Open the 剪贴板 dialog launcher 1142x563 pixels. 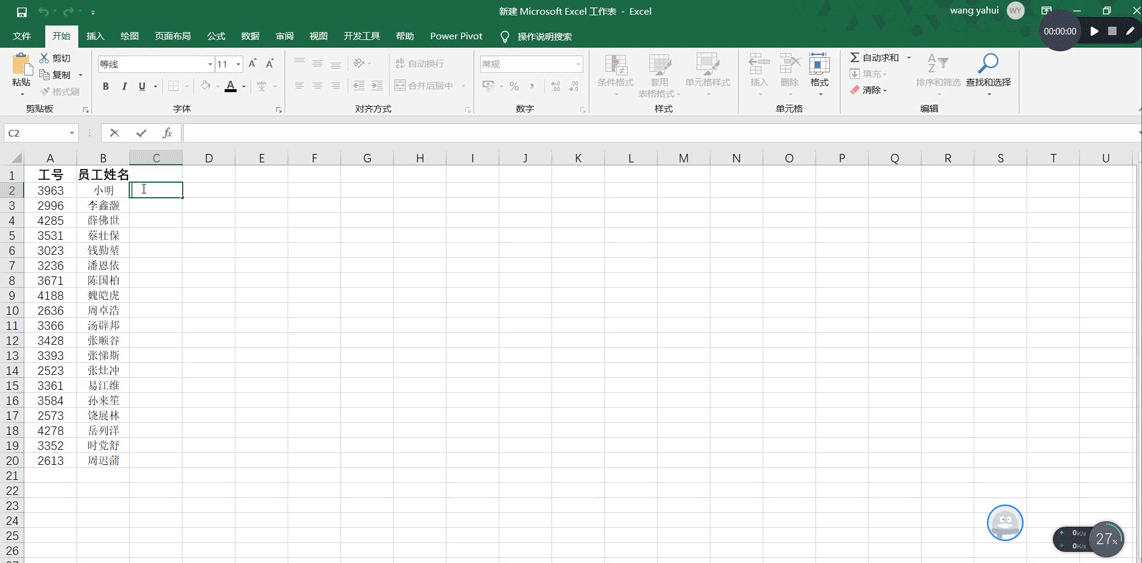coord(86,109)
